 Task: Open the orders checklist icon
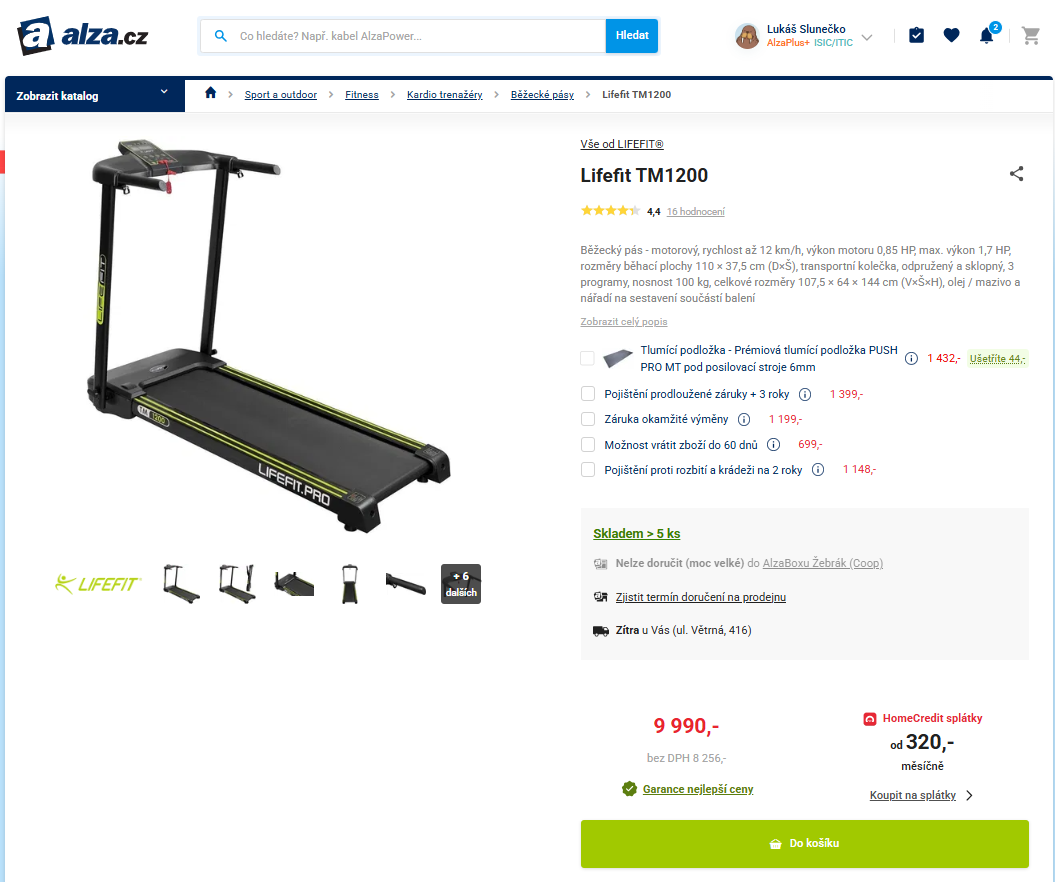click(x=916, y=35)
